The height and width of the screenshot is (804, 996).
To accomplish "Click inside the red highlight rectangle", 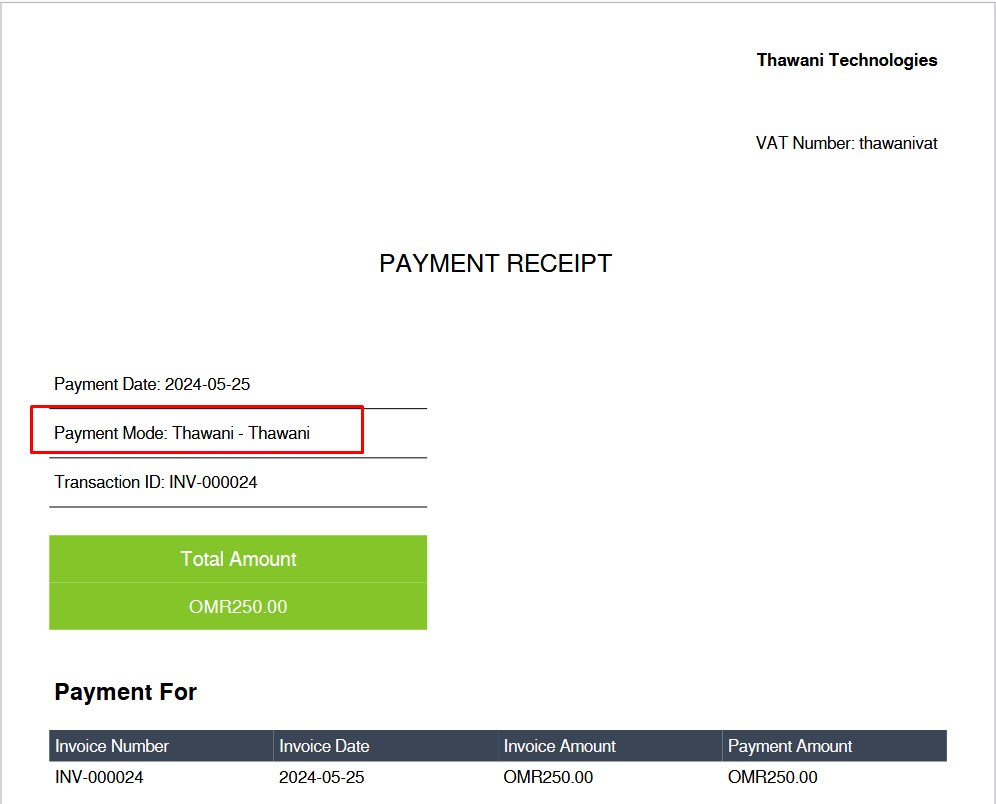I will (196, 430).
